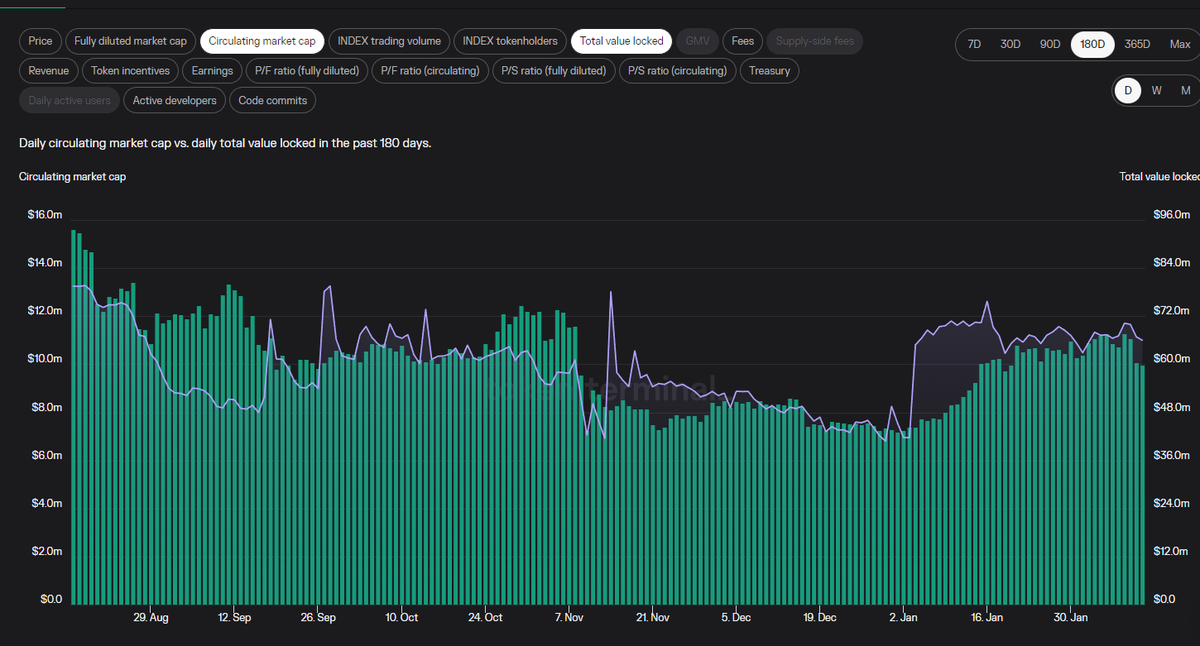Enable the Treasury metric chip
This screenshot has width=1200, height=646.
coord(769,71)
